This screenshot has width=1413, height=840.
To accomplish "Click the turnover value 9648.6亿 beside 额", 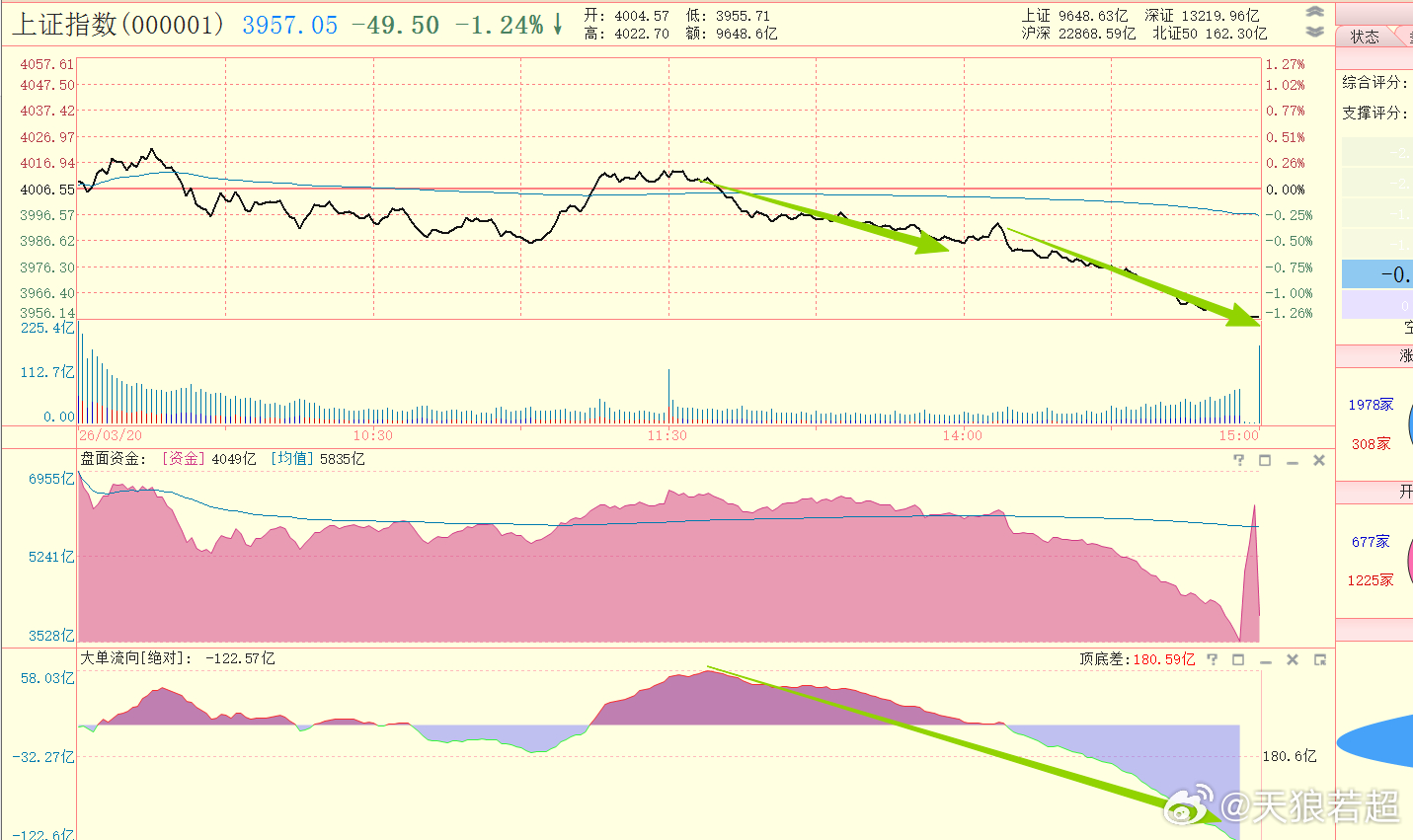I will pos(746,34).
